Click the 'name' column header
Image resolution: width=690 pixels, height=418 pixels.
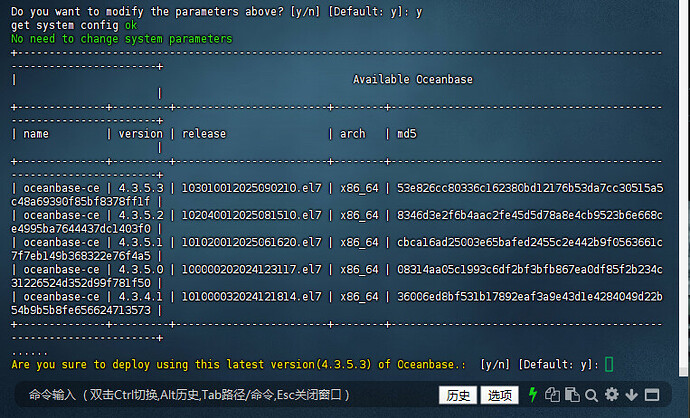click(x=36, y=134)
